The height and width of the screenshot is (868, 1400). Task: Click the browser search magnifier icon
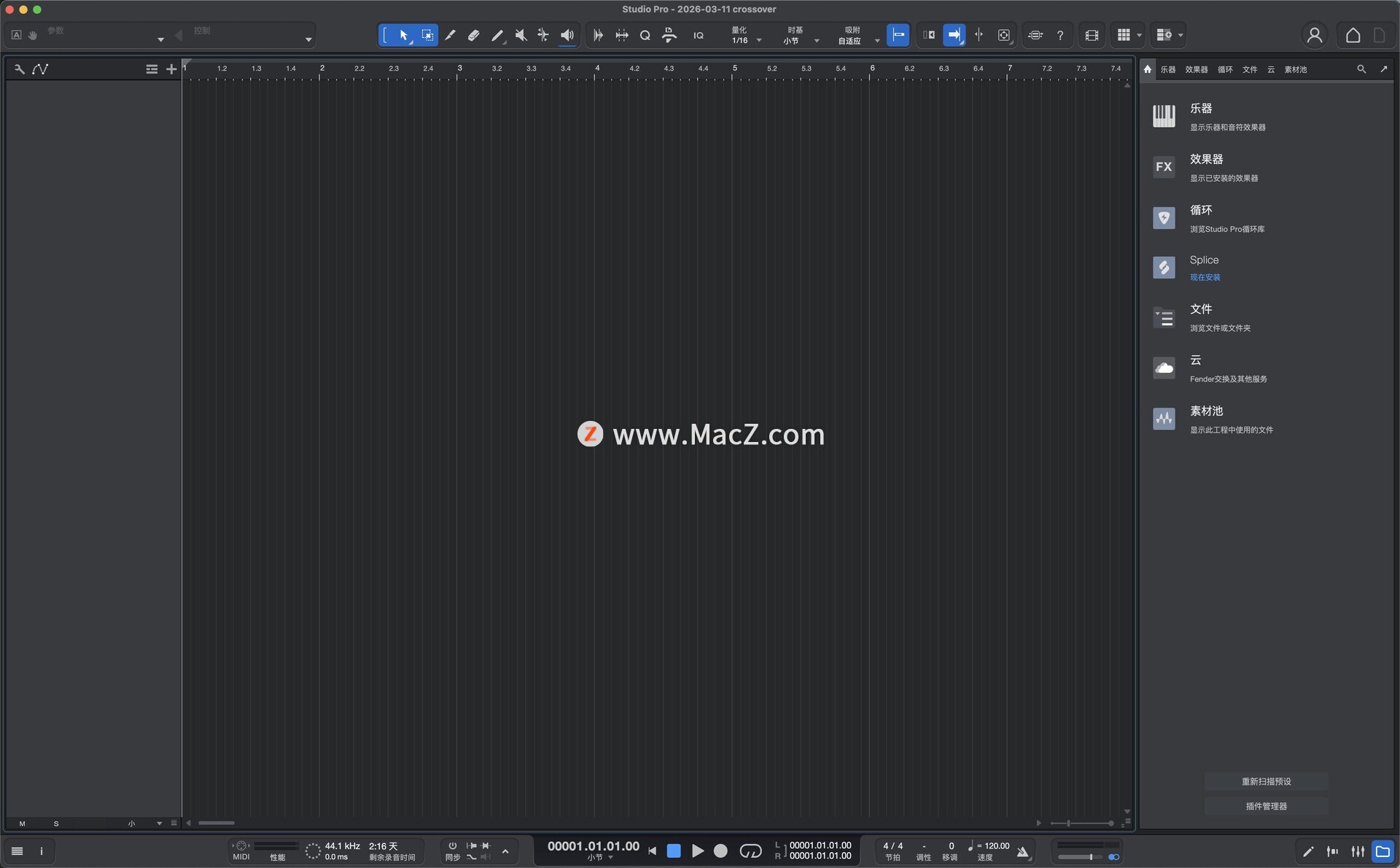click(1361, 69)
